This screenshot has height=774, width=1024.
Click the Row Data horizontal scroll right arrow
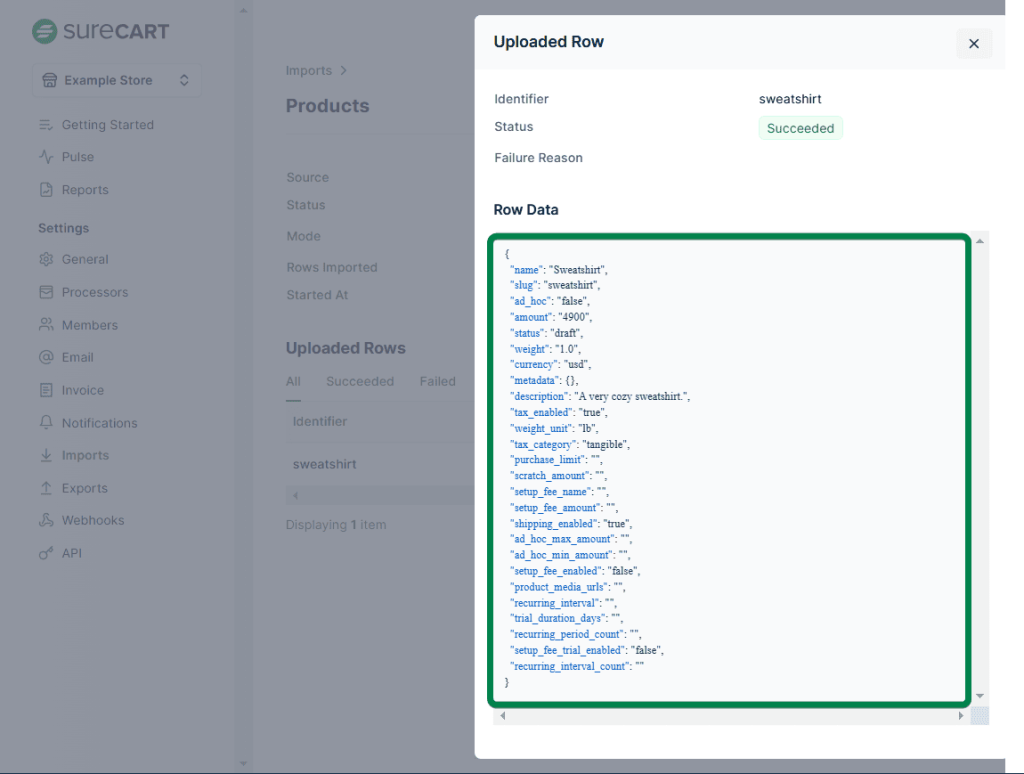pos(961,716)
